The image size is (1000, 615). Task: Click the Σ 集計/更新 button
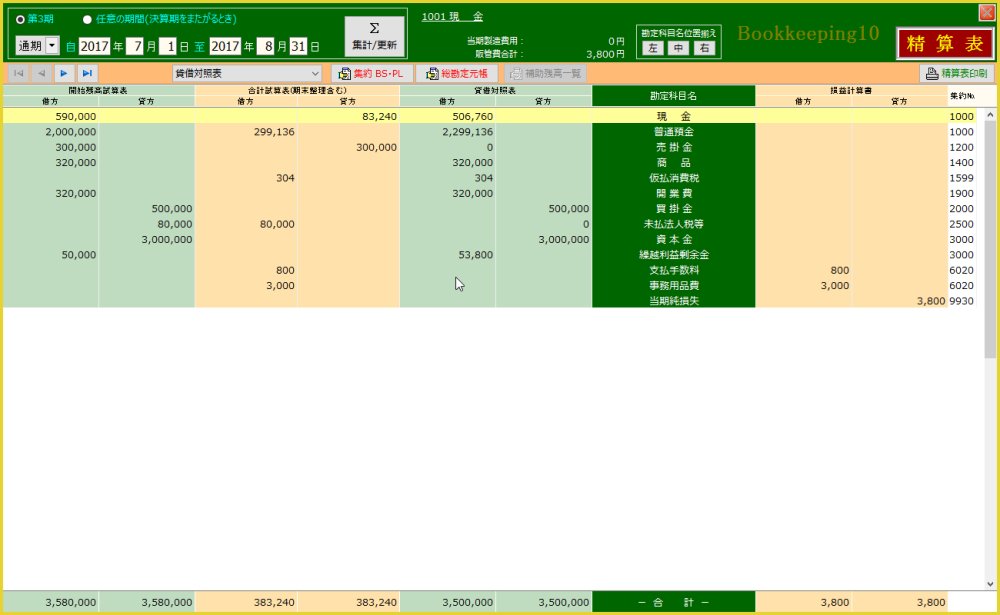(374, 37)
